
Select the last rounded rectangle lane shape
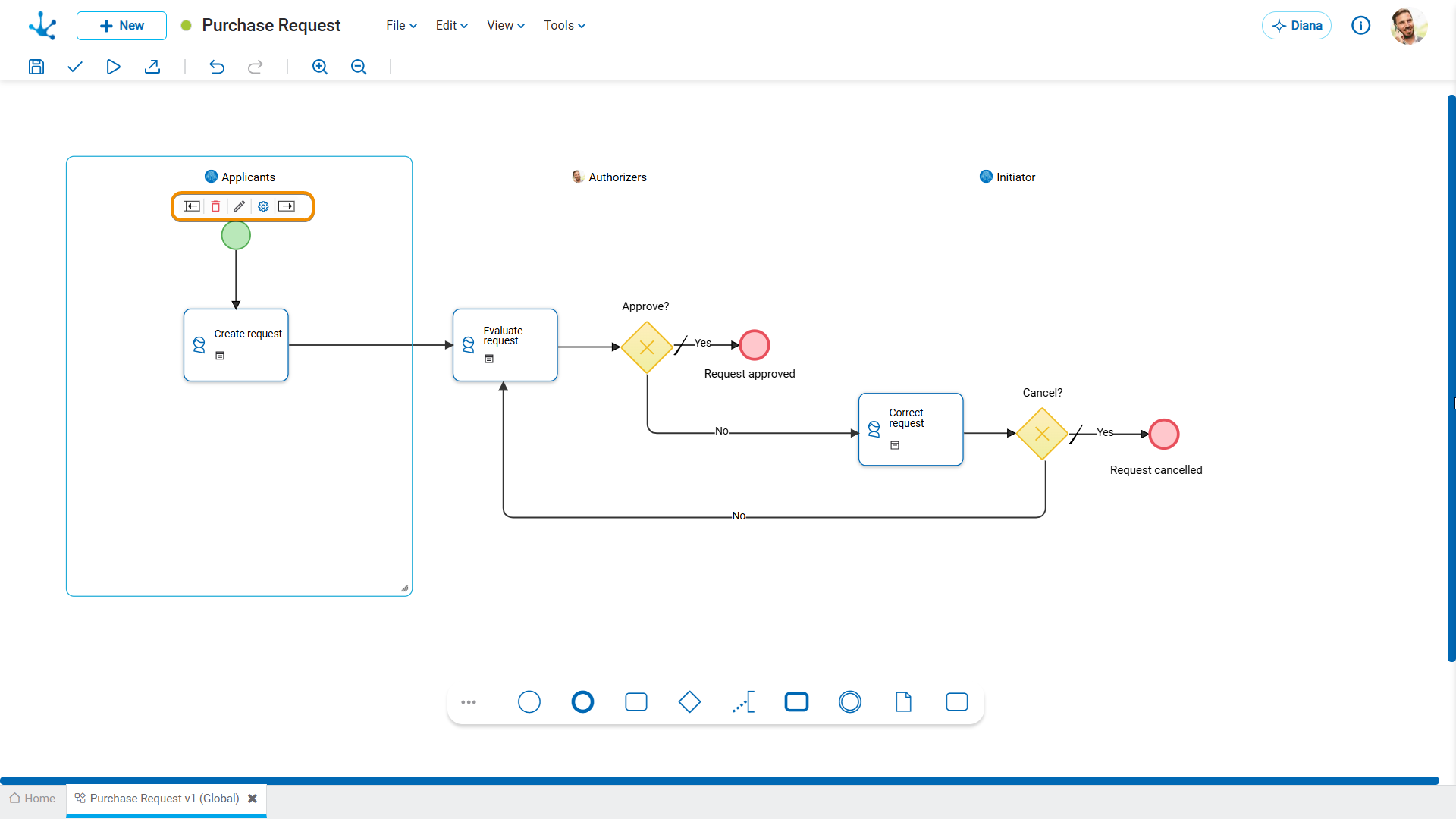coord(957,702)
